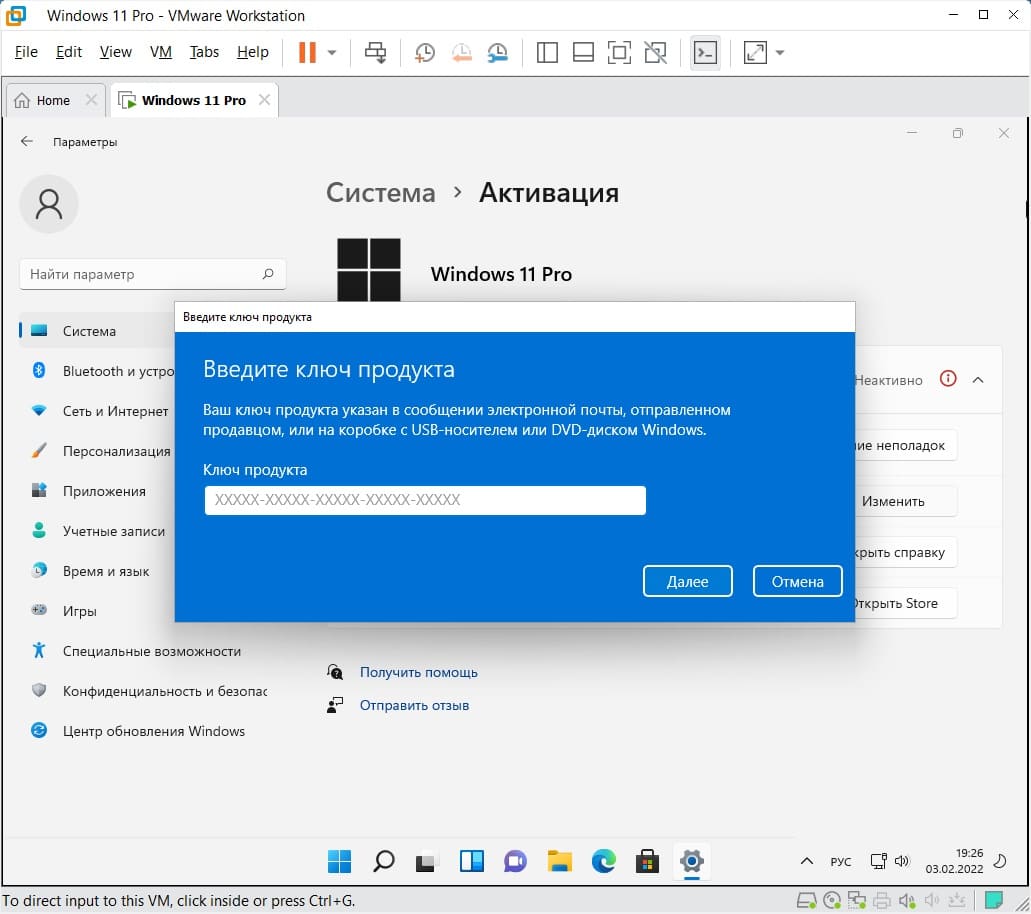The width and height of the screenshot is (1031, 914).
Task: Switch to the Windows 11 Pro tab
Action: [x=193, y=101]
